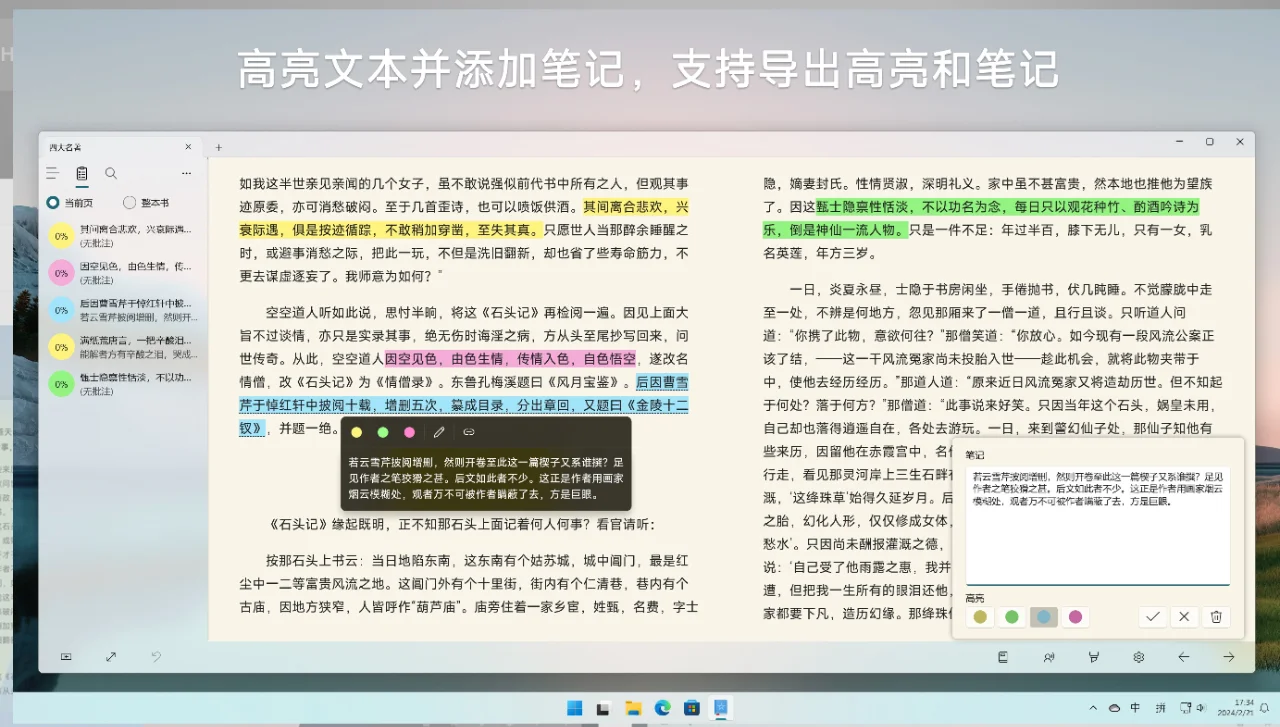This screenshot has height=727, width=1280.
Task: Choose green highlight in note panel
Action: tap(1012, 617)
